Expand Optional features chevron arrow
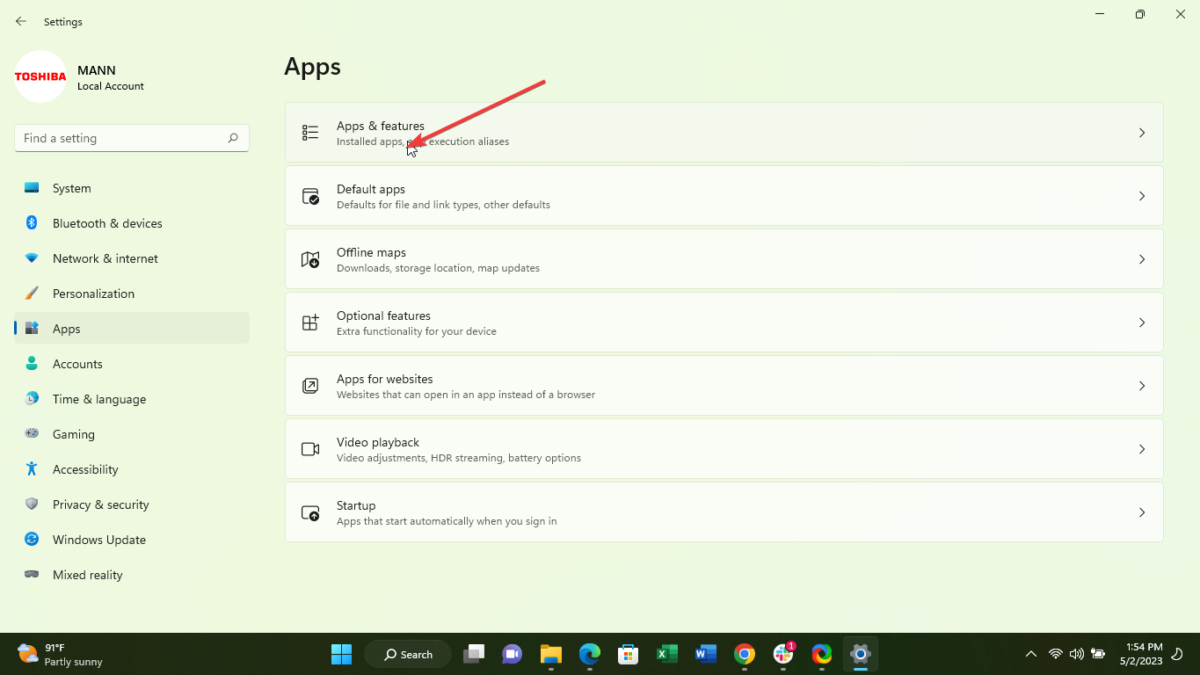1200x675 pixels. pyautogui.click(x=1142, y=322)
